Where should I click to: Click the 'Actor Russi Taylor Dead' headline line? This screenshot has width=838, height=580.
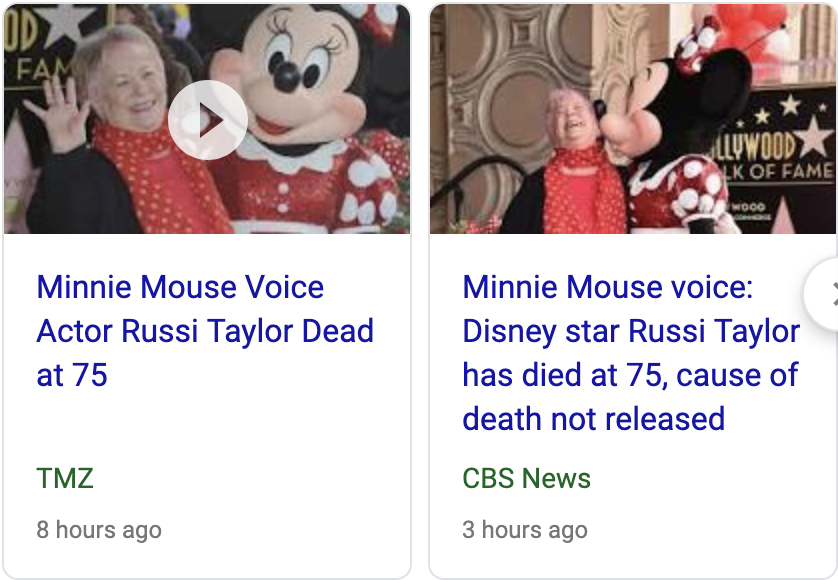[x=205, y=331]
